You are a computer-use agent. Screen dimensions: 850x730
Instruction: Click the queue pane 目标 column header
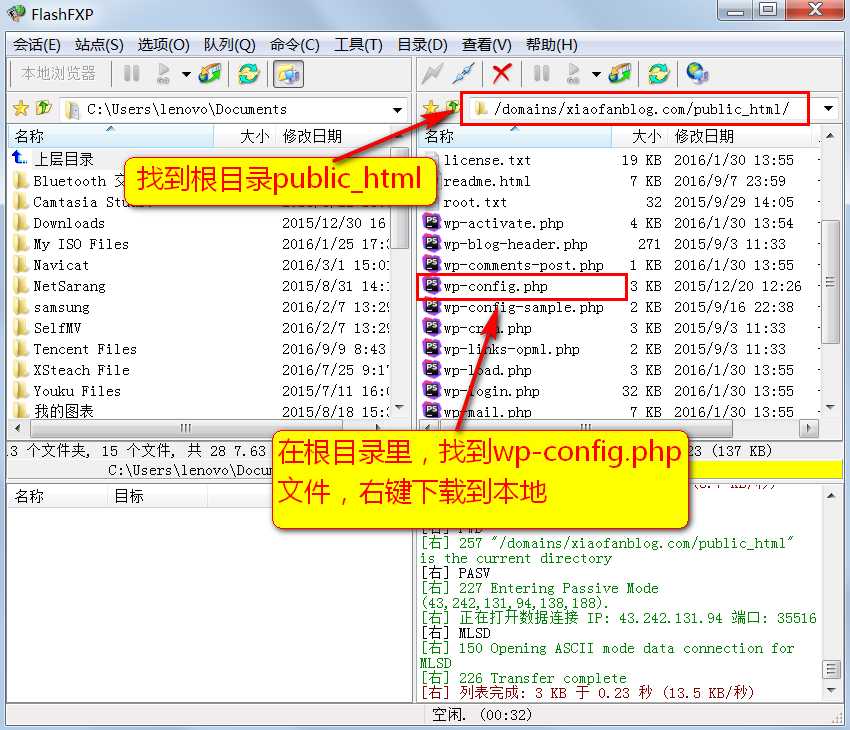157,496
